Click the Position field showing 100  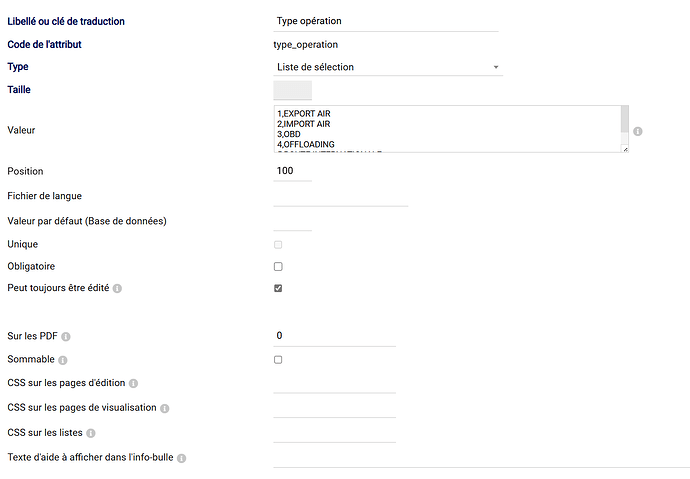[x=292, y=172]
